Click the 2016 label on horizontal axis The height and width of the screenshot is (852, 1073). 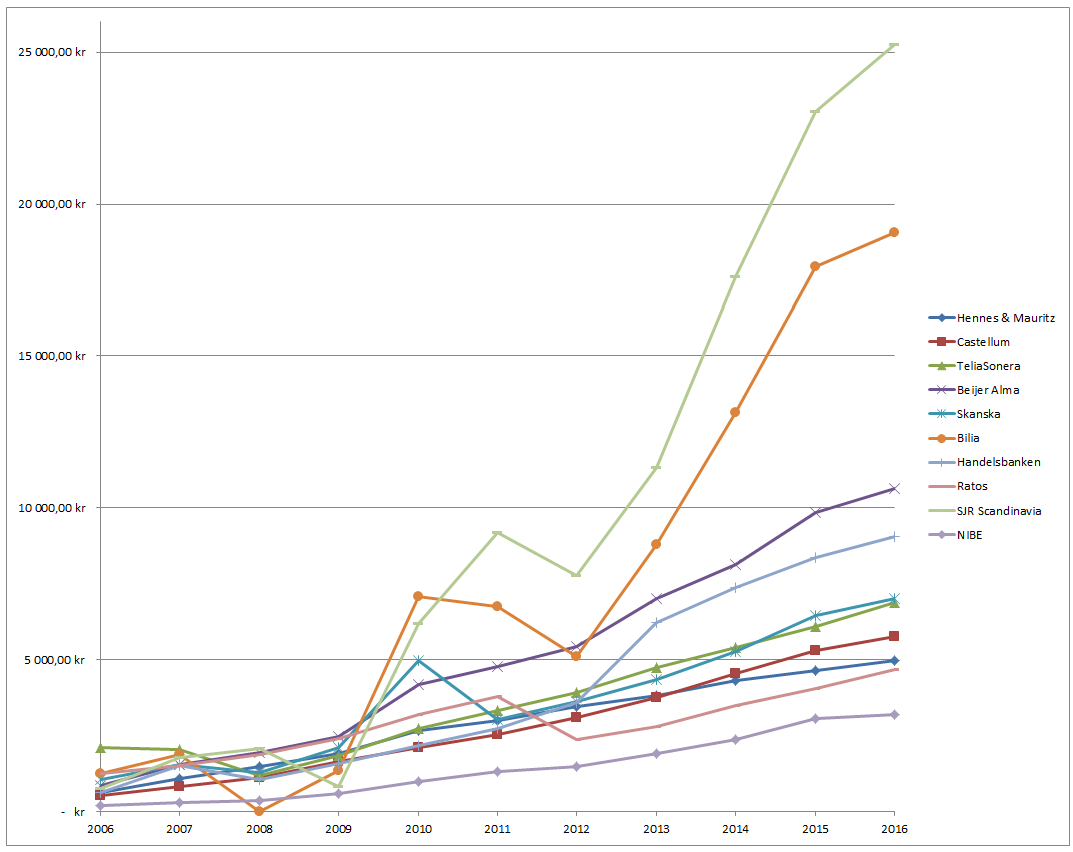(x=893, y=830)
